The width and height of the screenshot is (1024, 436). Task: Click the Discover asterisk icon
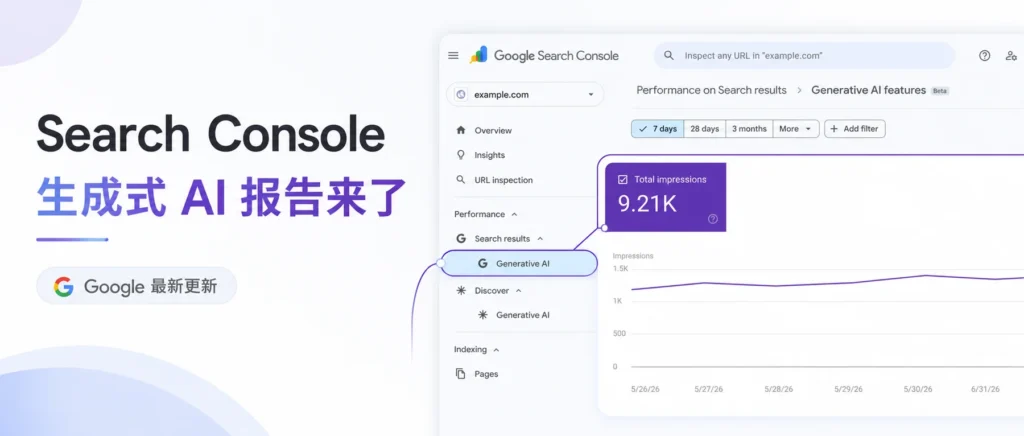point(461,290)
